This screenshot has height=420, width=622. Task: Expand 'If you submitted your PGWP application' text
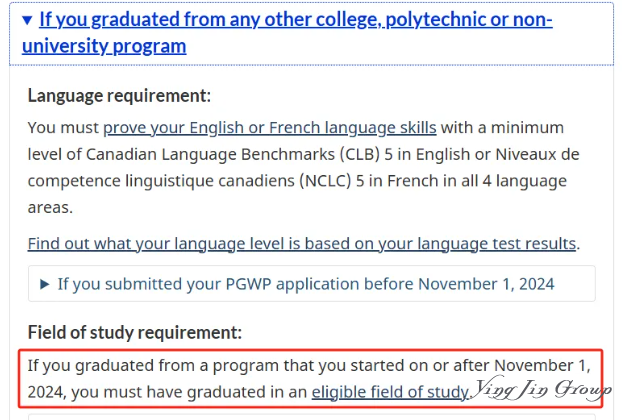click(306, 284)
